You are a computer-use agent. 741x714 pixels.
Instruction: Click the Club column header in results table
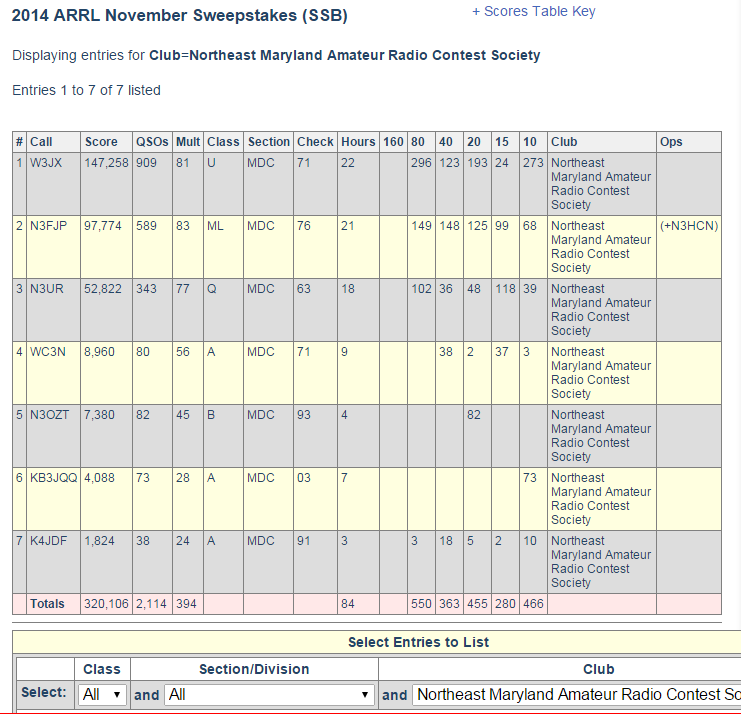point(564,142)
